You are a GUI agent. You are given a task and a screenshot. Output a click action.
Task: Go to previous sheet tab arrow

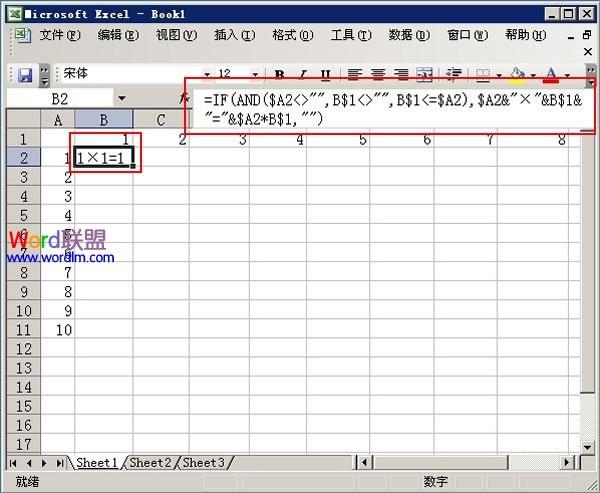coord(29,463)
